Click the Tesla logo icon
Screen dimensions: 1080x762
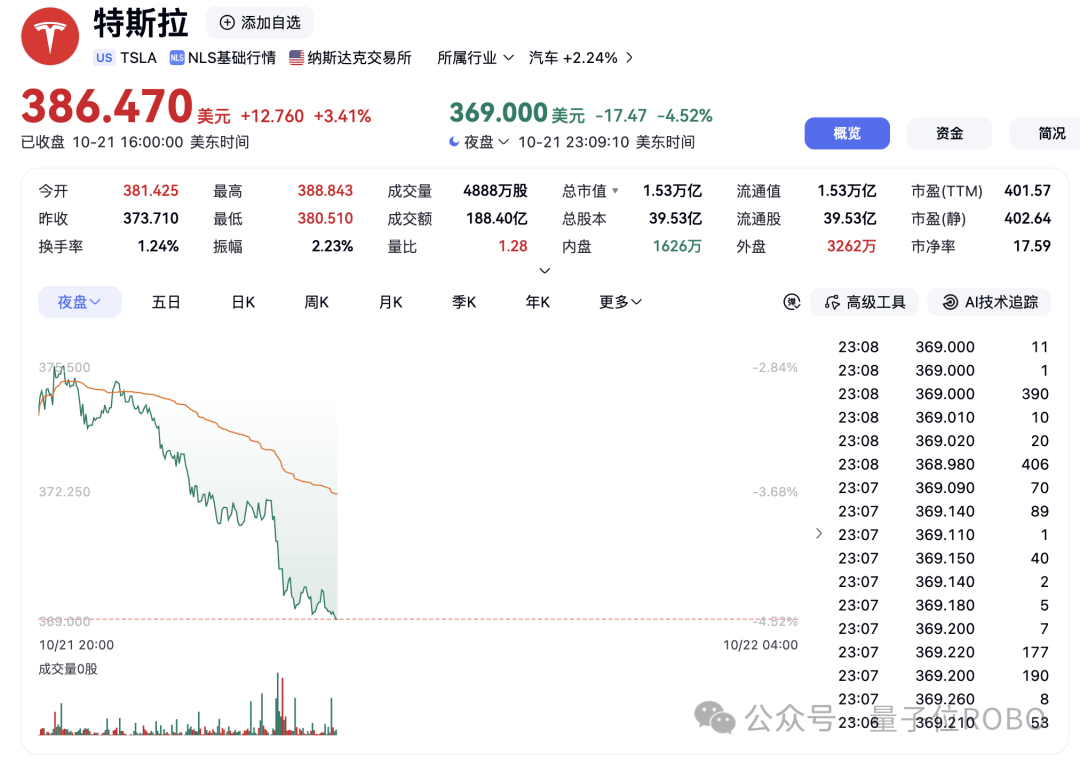pyautogui.click(x=50, y=37)
